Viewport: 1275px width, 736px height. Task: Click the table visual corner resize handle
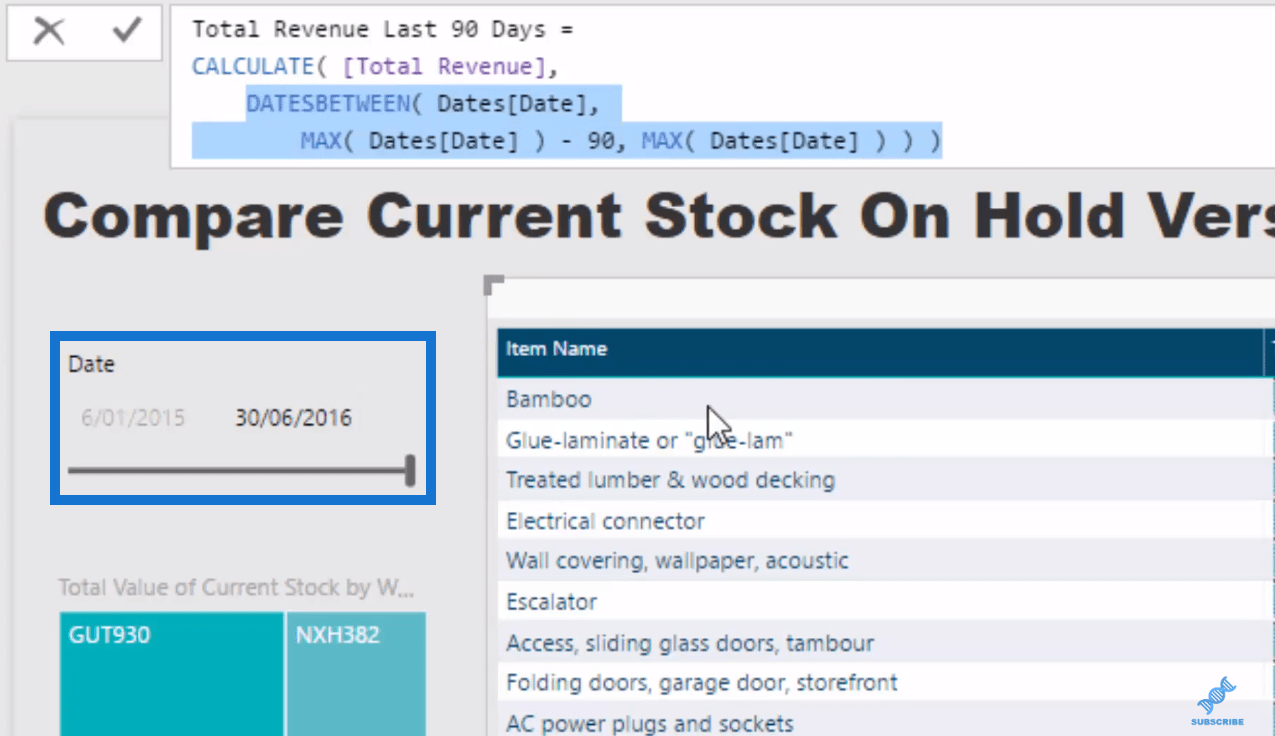(493, 285)
